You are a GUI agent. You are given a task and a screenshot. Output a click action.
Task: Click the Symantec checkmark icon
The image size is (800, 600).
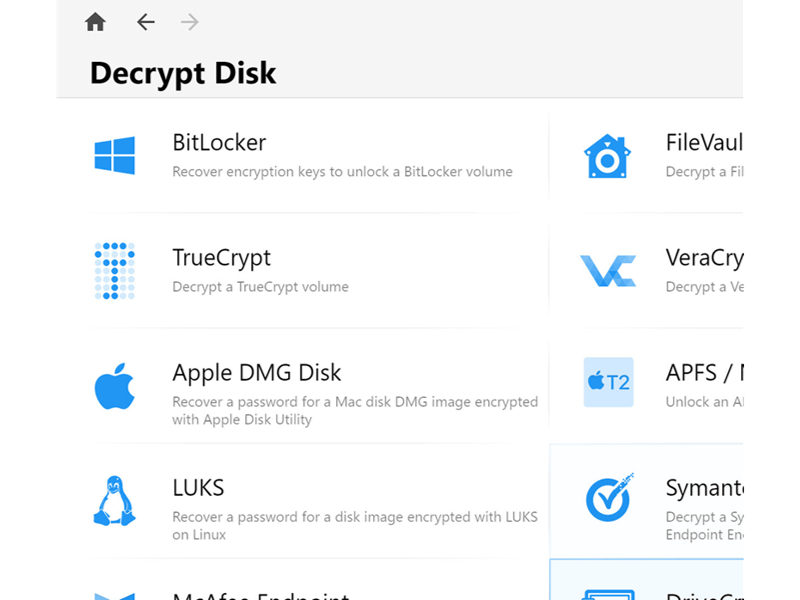click(x=609, y=497)
